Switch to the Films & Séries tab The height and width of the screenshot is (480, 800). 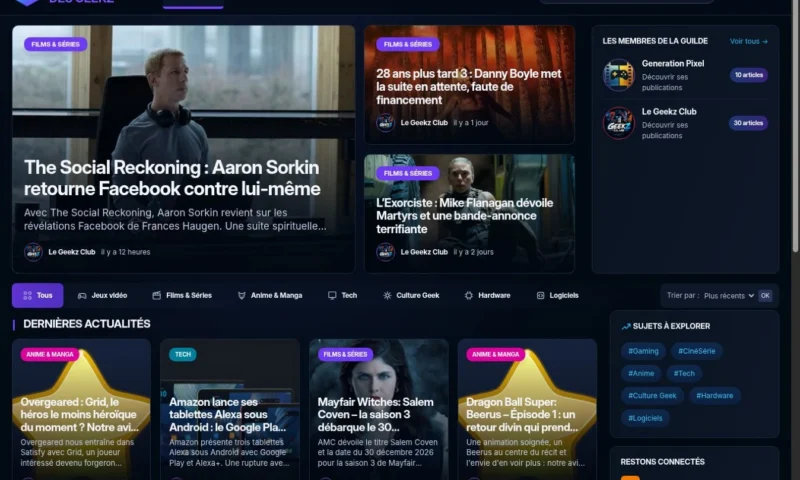(182, 295)
